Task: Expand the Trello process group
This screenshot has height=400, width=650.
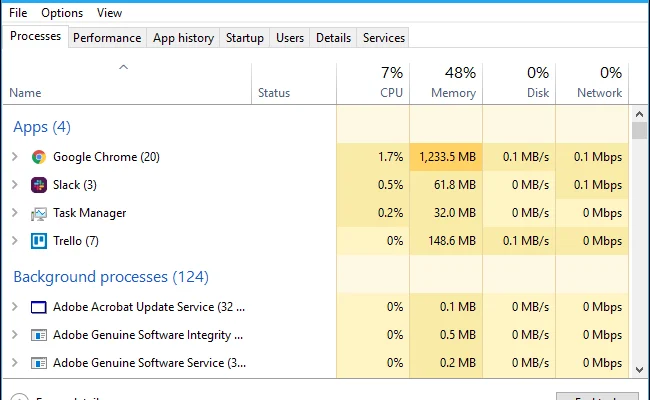Action: click(x=15, y=240)
